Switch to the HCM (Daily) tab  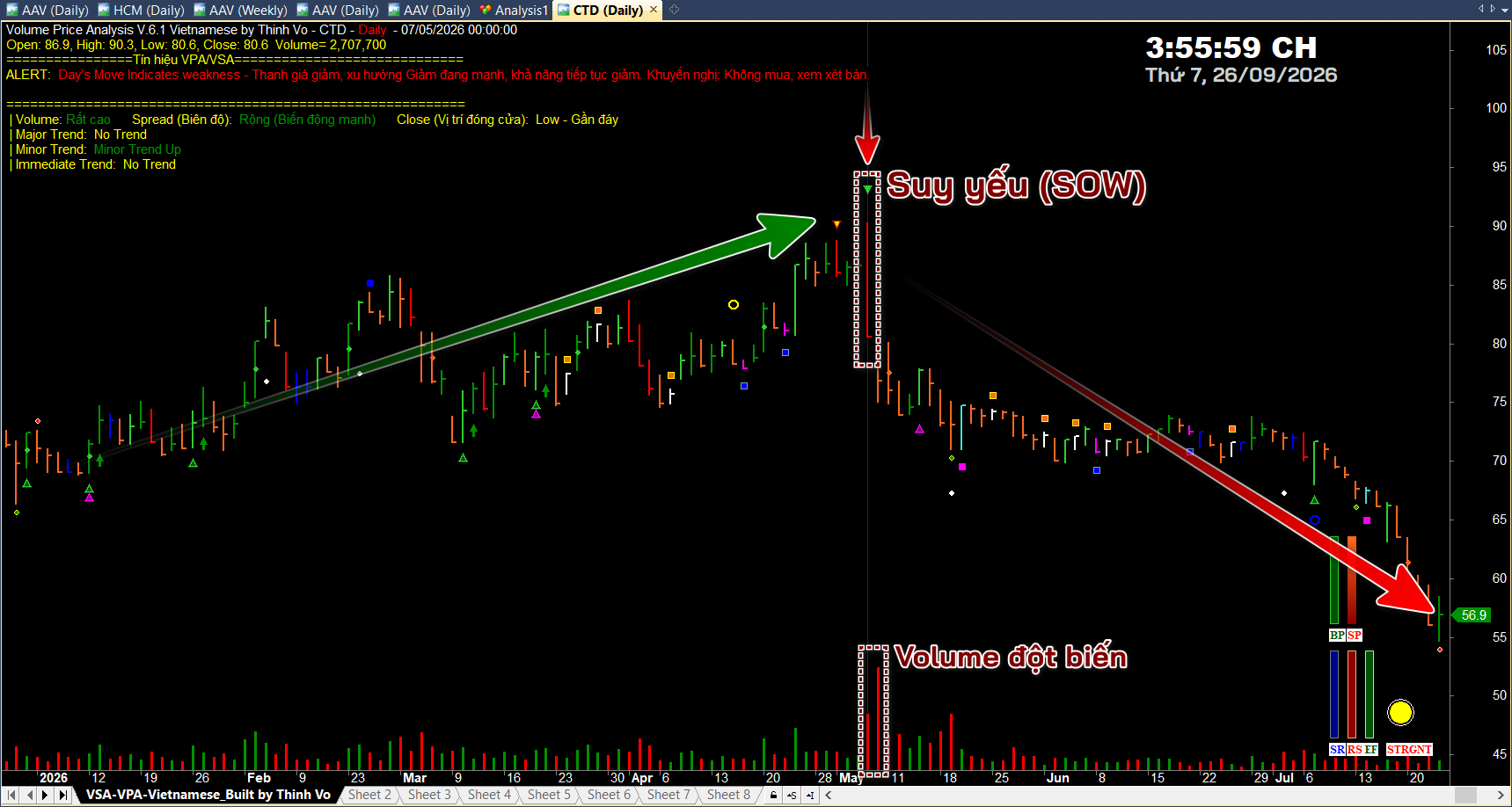(141, 10)
